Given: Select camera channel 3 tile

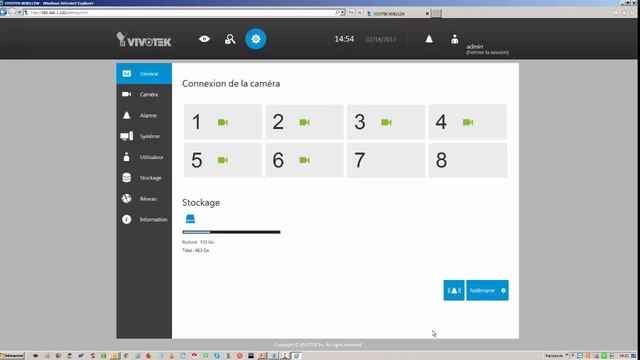Looking at the screenshot, I should [386, 122].
